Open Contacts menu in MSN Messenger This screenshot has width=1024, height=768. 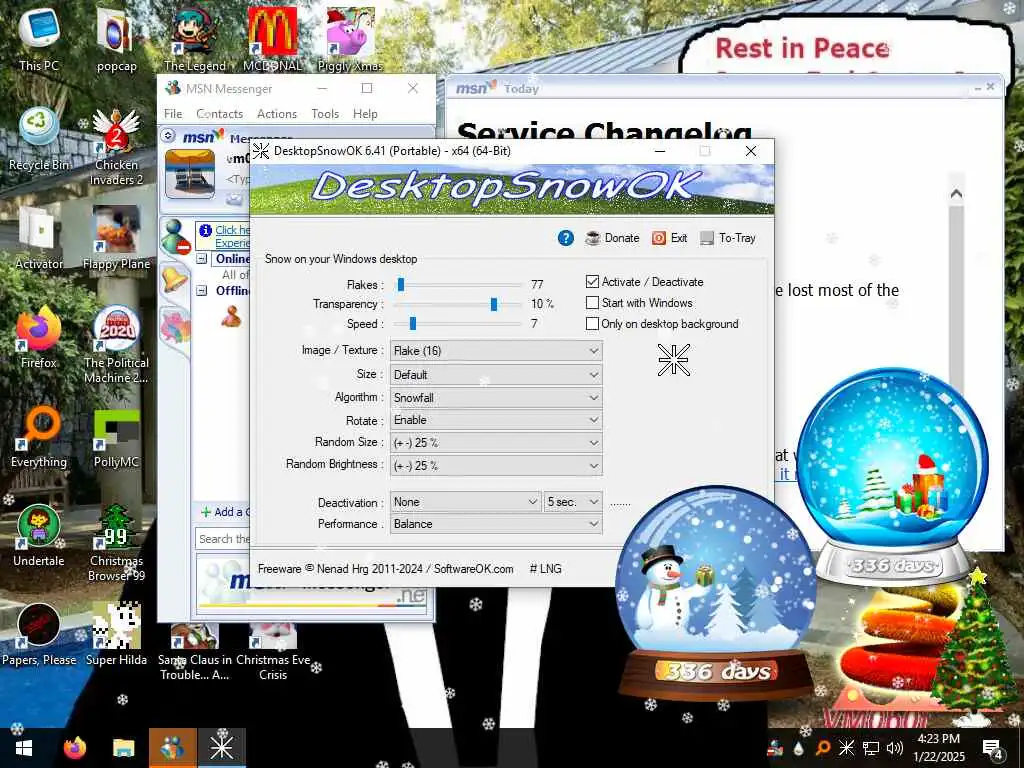click(x=219, y=114)
